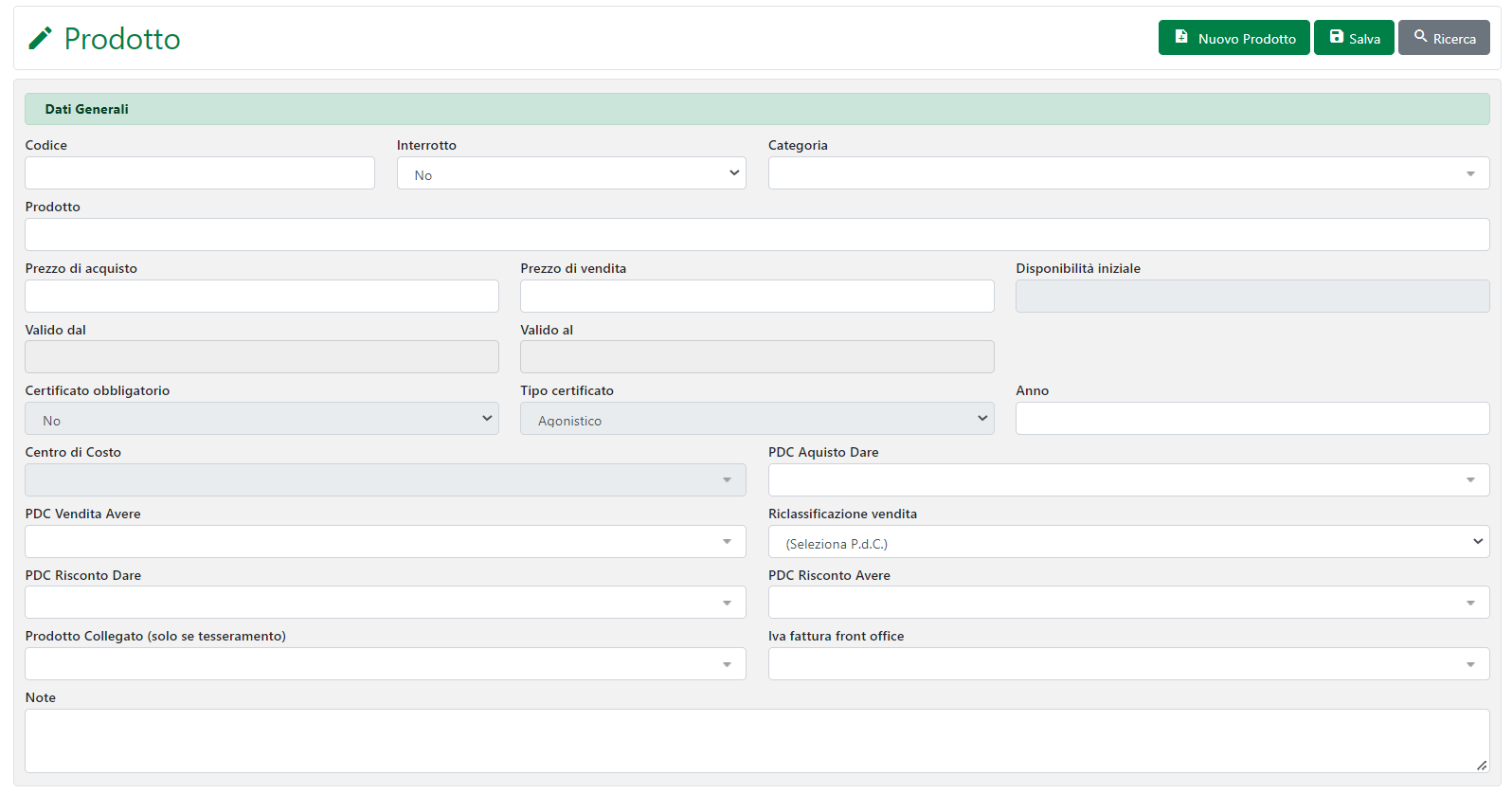Save the product with Salva button
This screenshot has height=794, width=1512.
[1354, 38]
